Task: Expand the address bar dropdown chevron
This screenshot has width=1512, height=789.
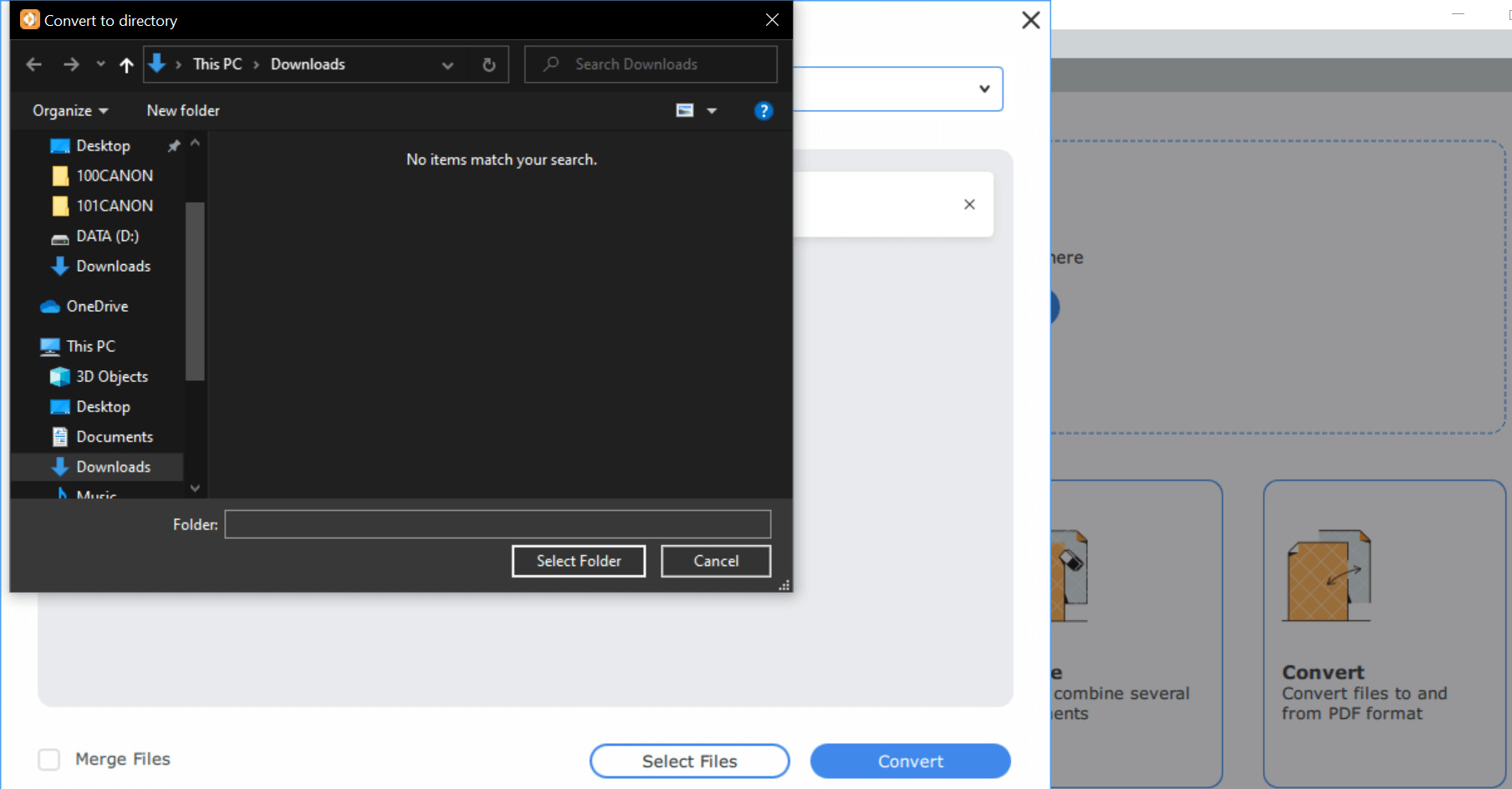Action: point(447,64)
